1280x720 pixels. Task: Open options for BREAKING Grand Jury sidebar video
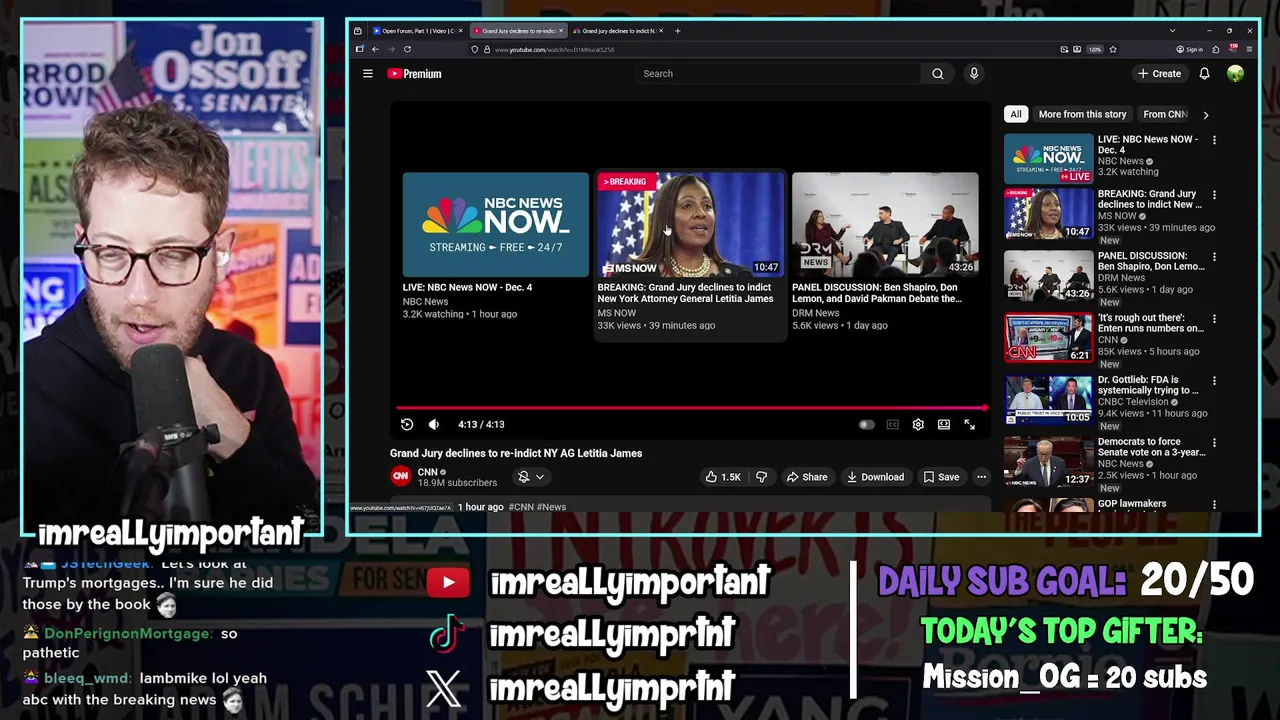1214,195
